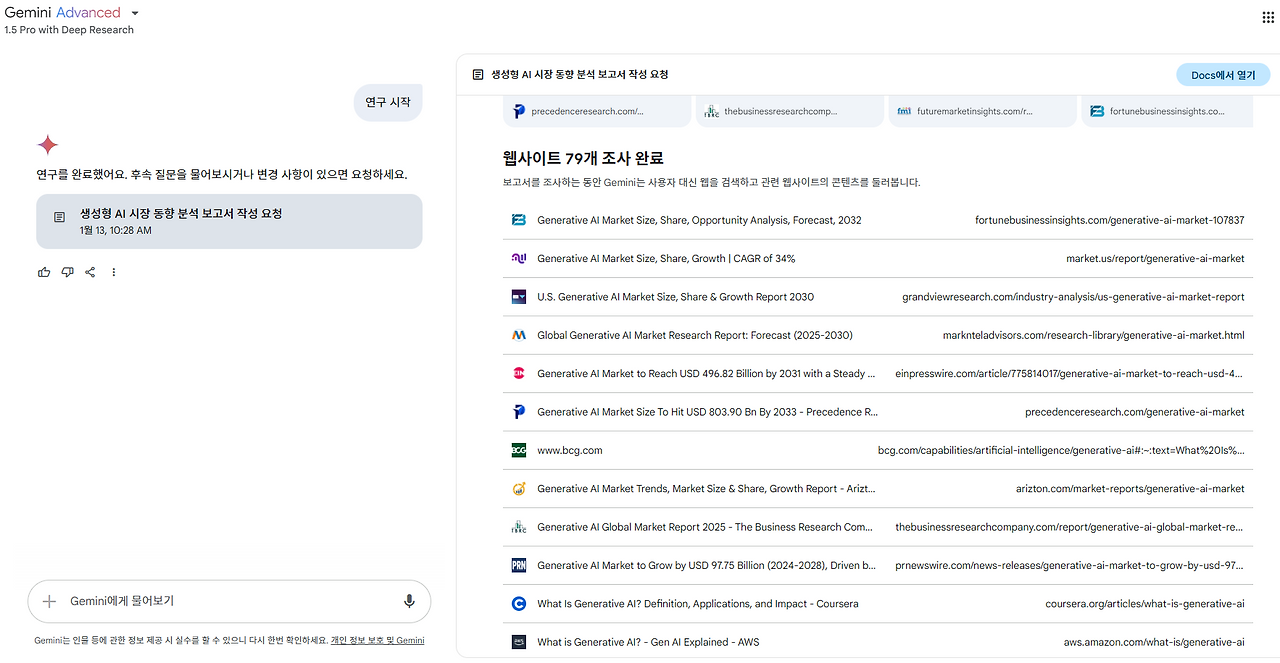This screenshot has width=1280, height=663.
Task: Open the 생성형 AI 시장 동향 report card
Action: click(x=229, y=221)
